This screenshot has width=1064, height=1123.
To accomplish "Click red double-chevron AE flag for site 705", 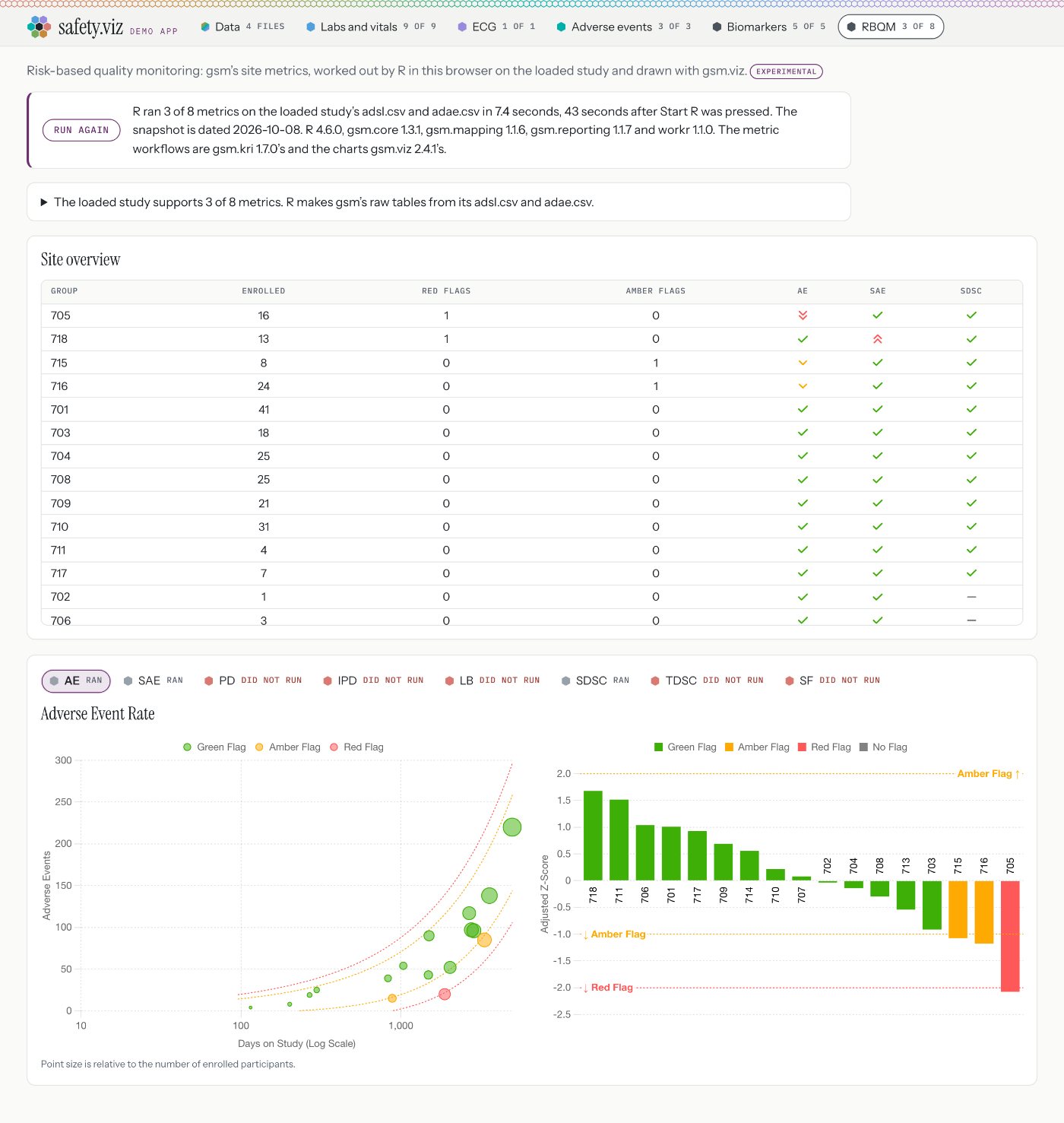I will pyautogui.click(x=803, y=316).
